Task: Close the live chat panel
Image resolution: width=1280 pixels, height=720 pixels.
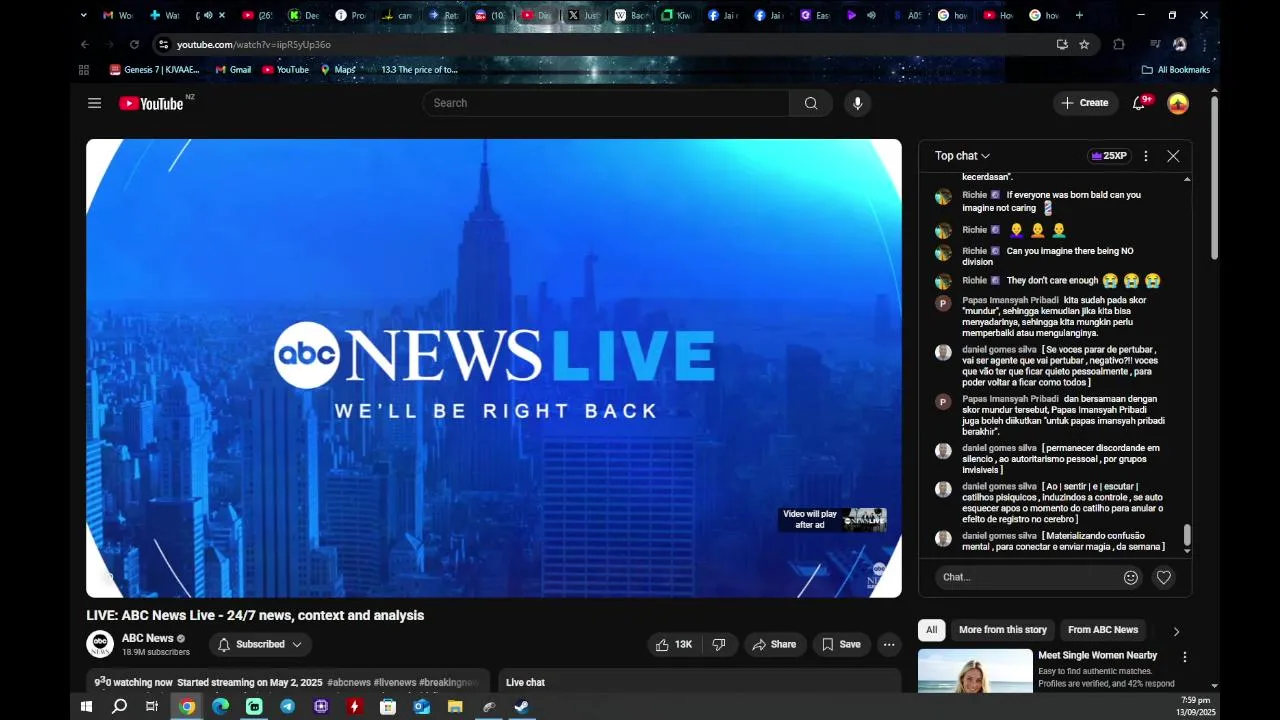Action: (x=1173, y=156)
